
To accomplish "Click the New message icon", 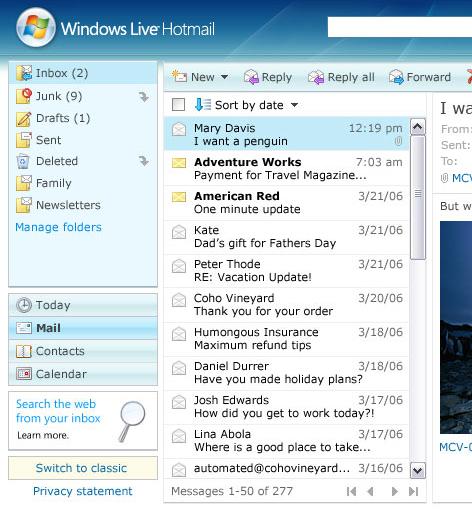I will [x=179, y=76].
